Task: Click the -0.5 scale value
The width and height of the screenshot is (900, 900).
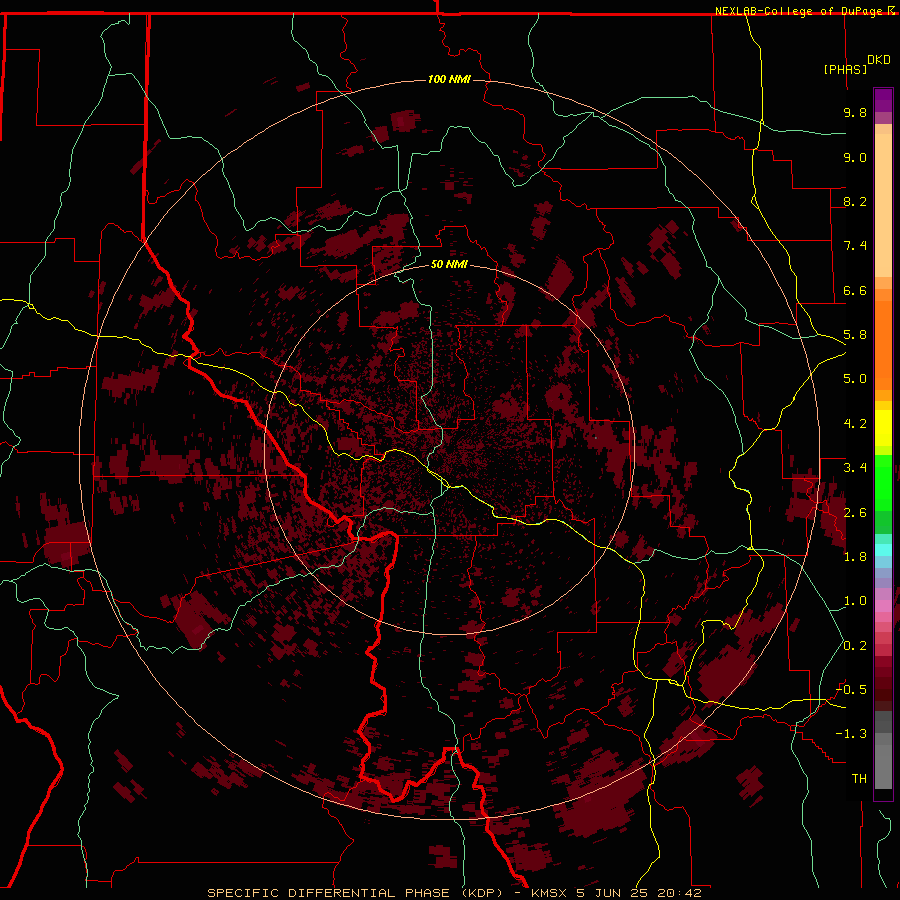Action: coord(851,690)
